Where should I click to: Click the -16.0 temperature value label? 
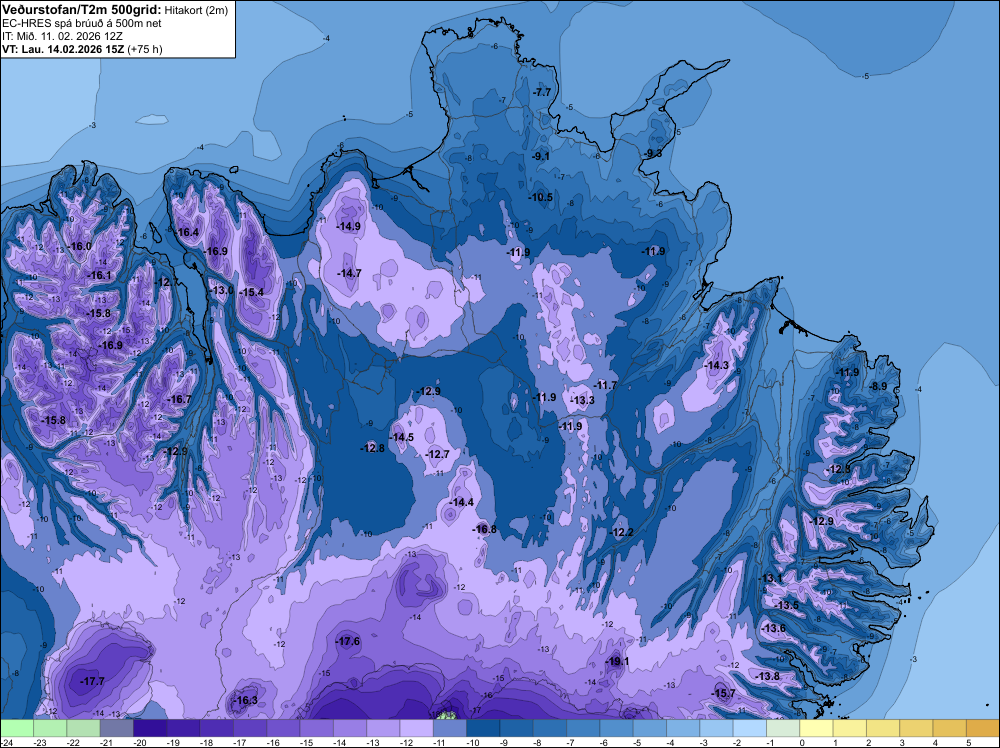point(80,246)
